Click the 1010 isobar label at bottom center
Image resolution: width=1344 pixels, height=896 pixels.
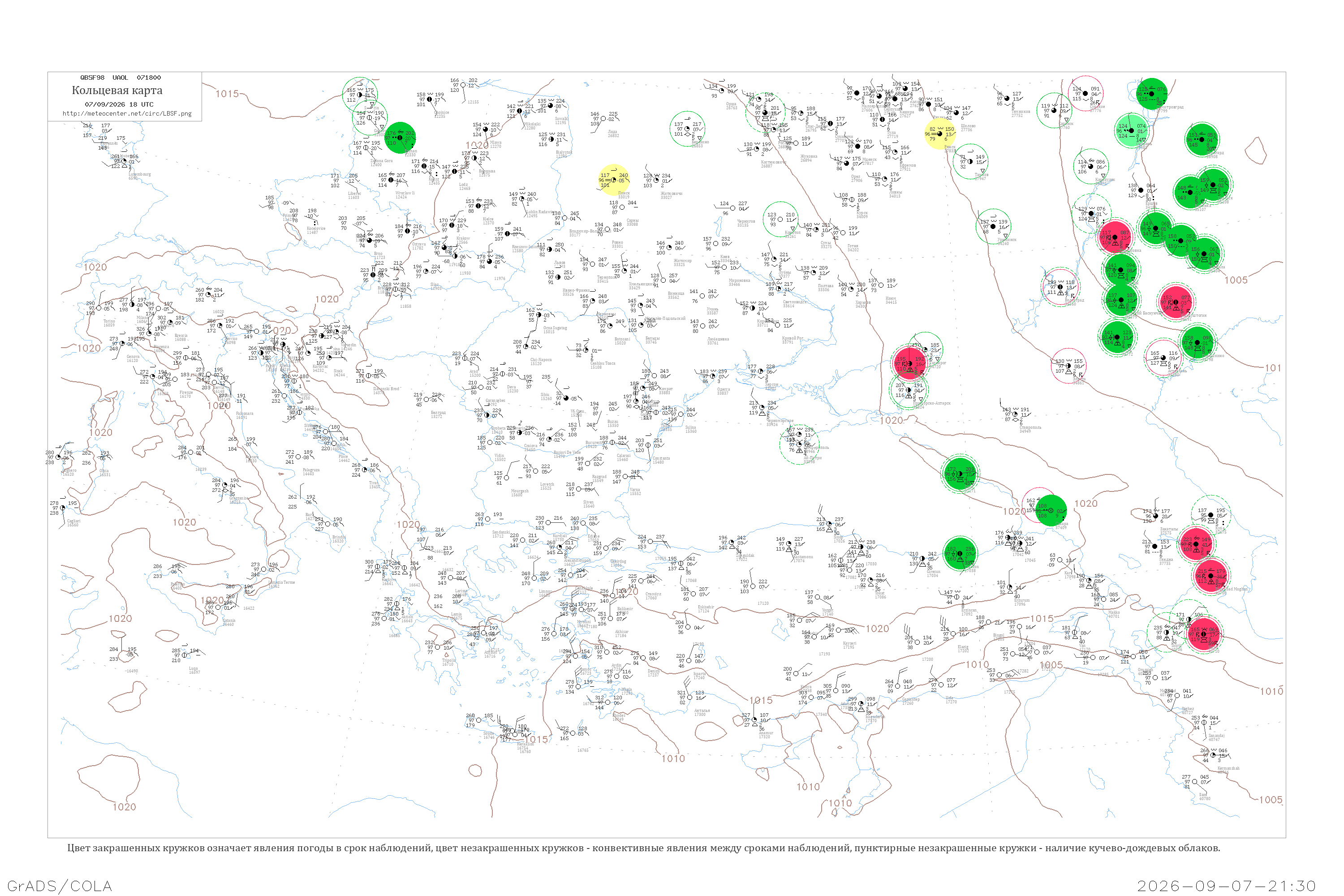click(673, 758)
